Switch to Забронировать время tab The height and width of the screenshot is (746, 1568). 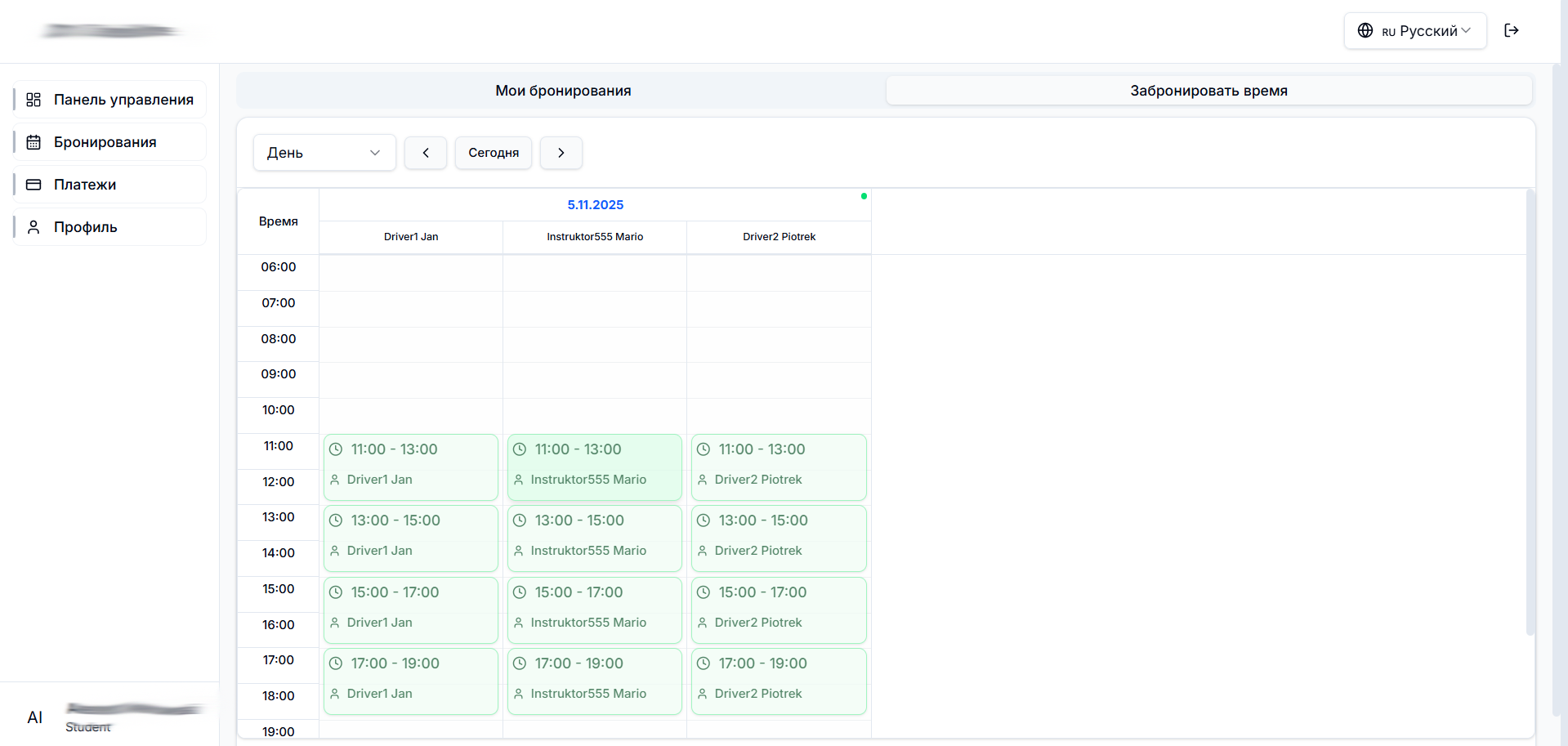tap(1208, 91)
